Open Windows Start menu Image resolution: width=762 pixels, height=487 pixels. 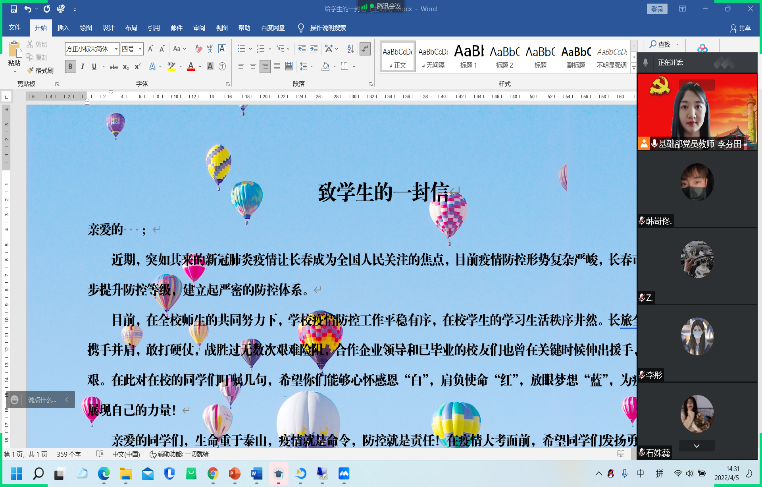pyautogui.click(x=16, y=473)
